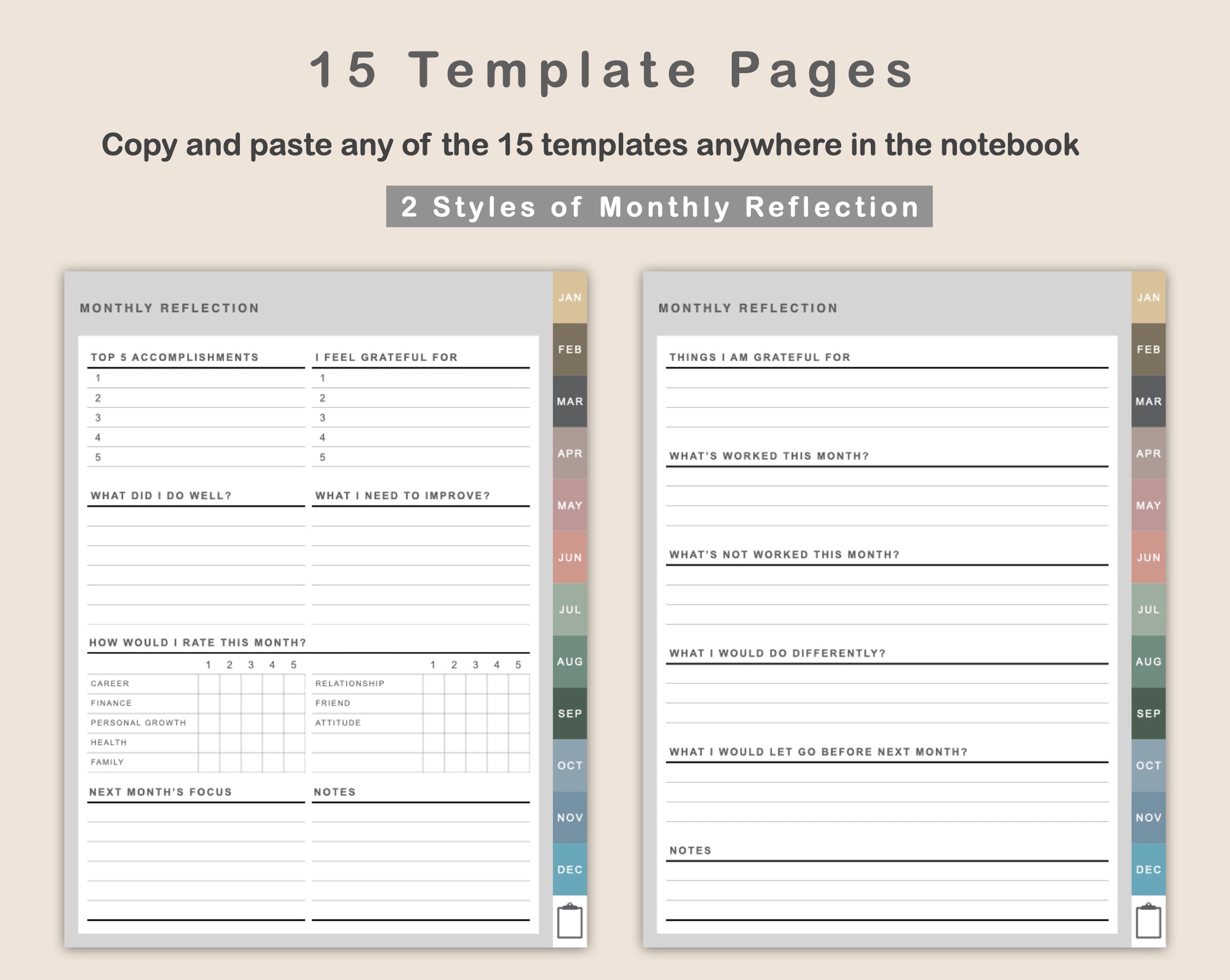Open the DEC tab on the left page

pyautogui.click(x=569, y=869)
